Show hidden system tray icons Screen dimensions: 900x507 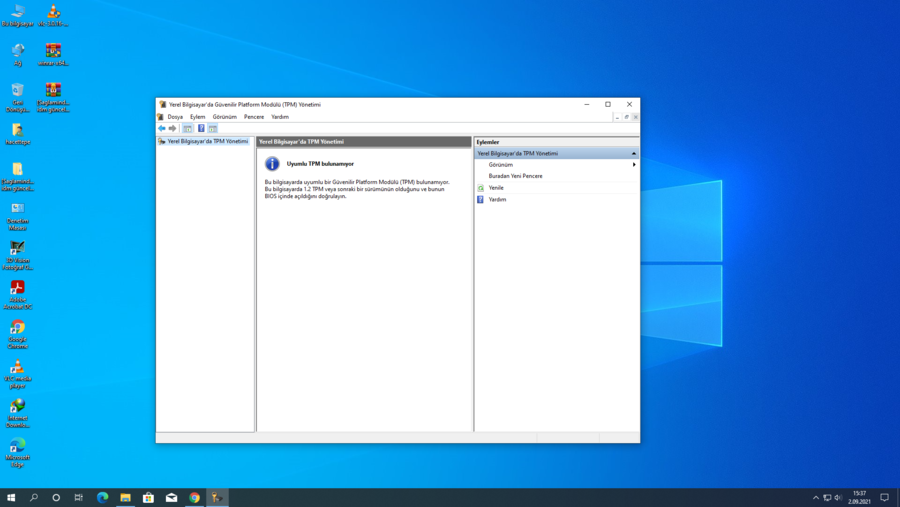pos(815,497)
